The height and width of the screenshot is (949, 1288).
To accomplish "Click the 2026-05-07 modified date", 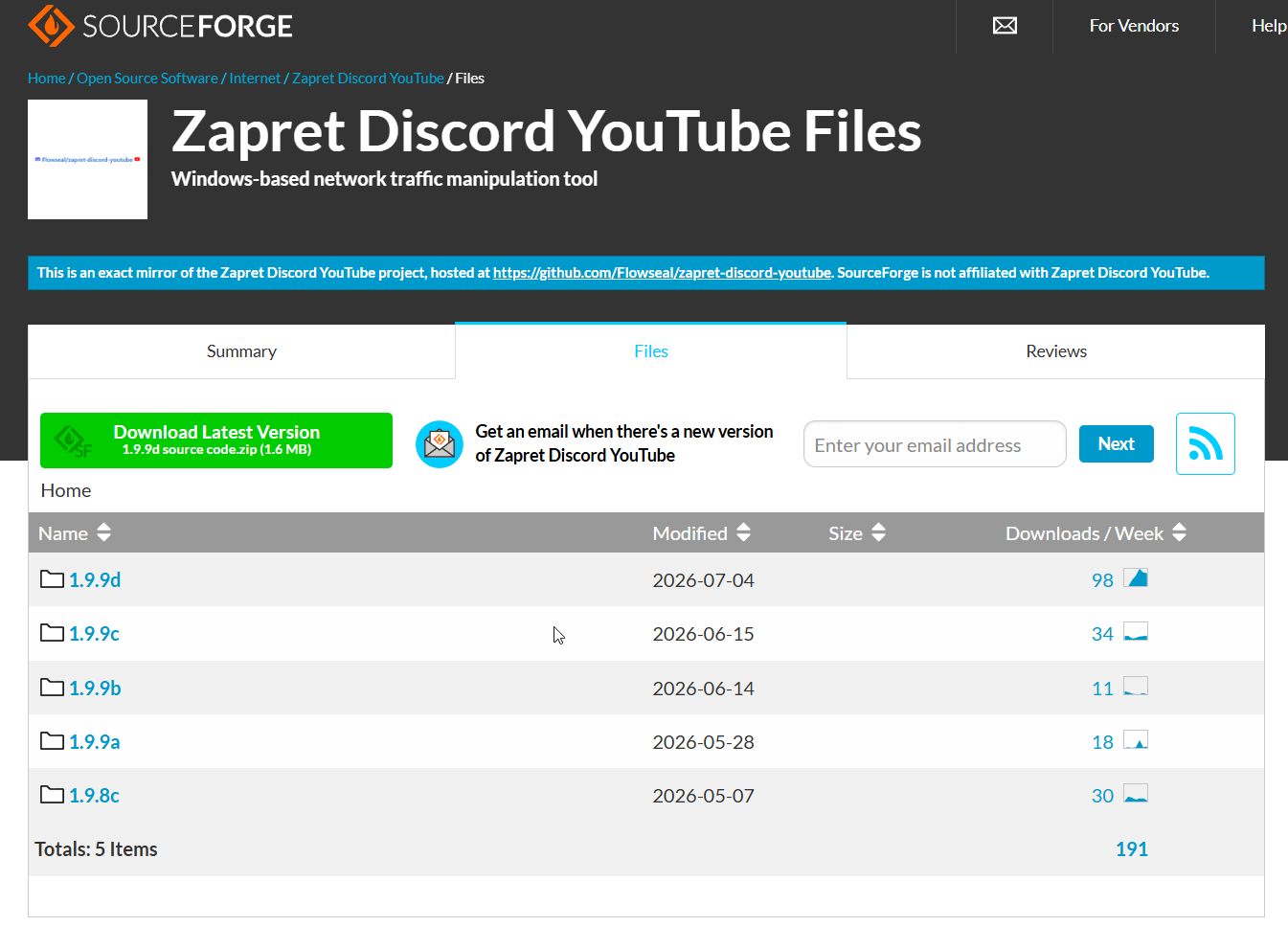I will 703,796.
